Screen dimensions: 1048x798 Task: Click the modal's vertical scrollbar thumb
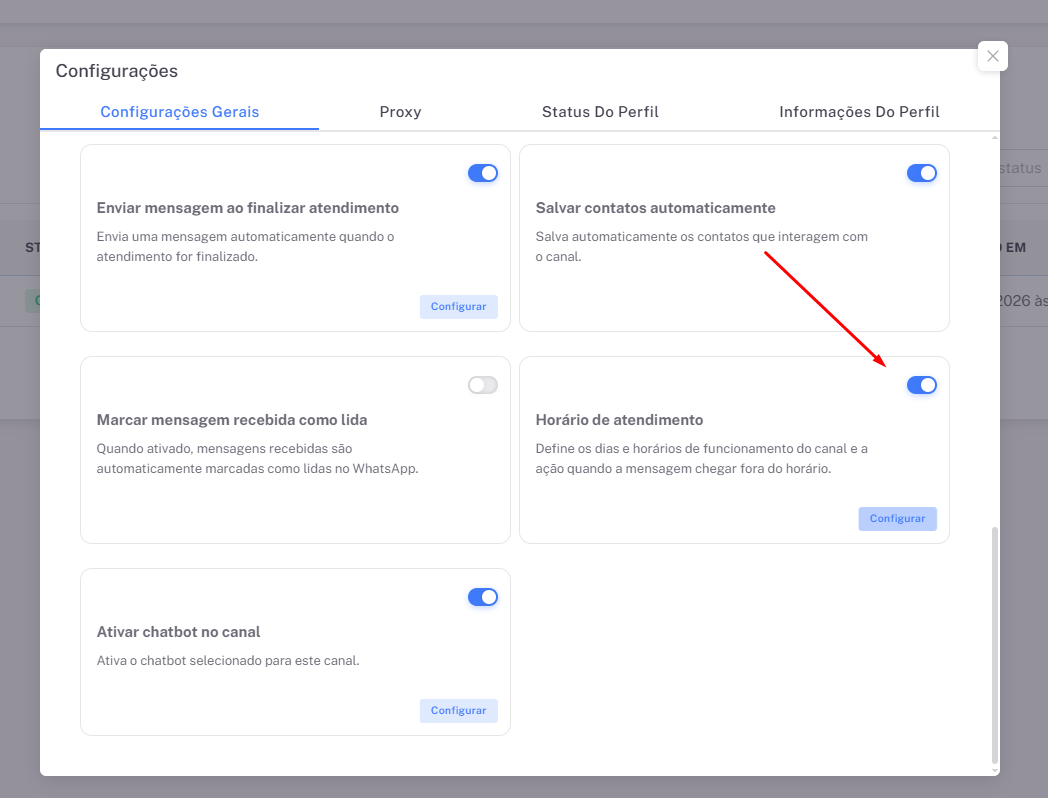pos(994,640)
